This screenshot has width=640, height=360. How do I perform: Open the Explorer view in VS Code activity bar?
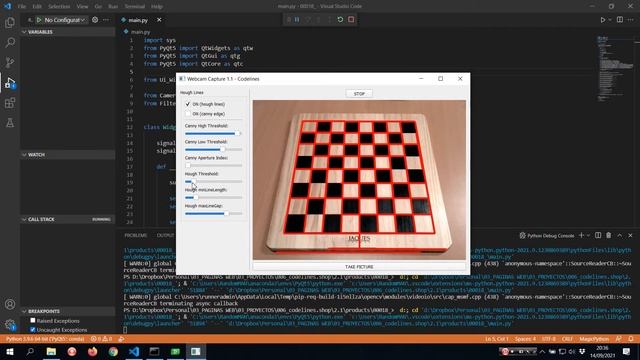[10, 22]
